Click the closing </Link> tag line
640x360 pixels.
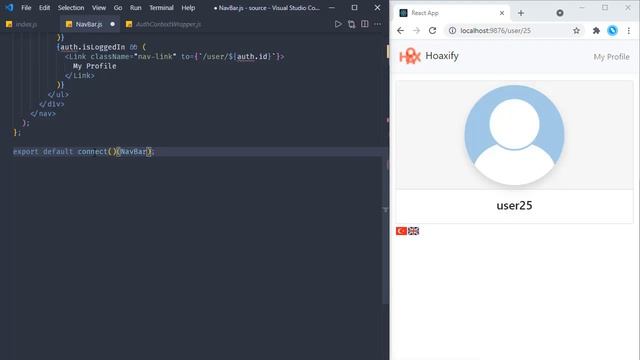[80, 76]
